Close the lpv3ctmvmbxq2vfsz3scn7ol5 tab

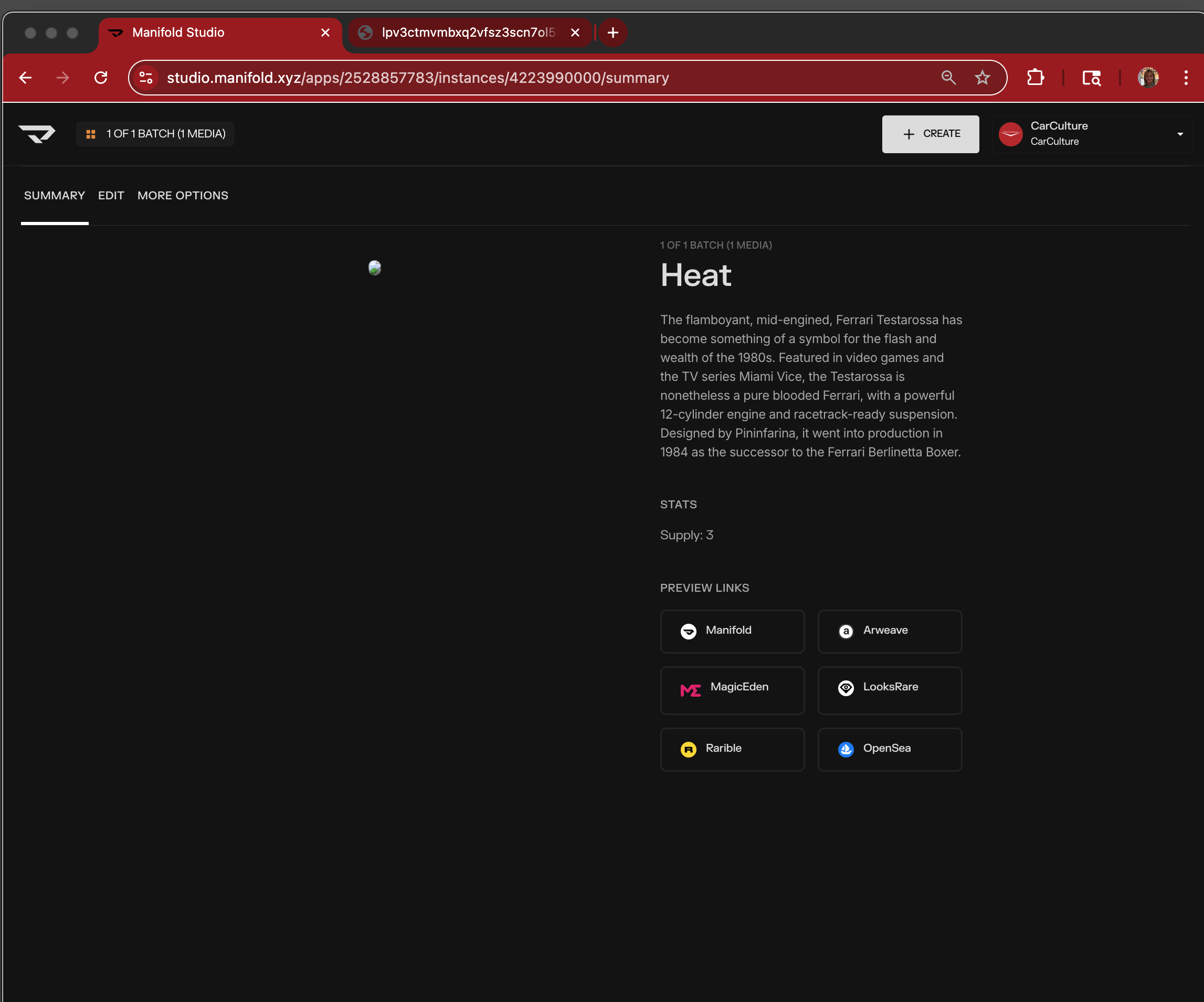[575, 33]
